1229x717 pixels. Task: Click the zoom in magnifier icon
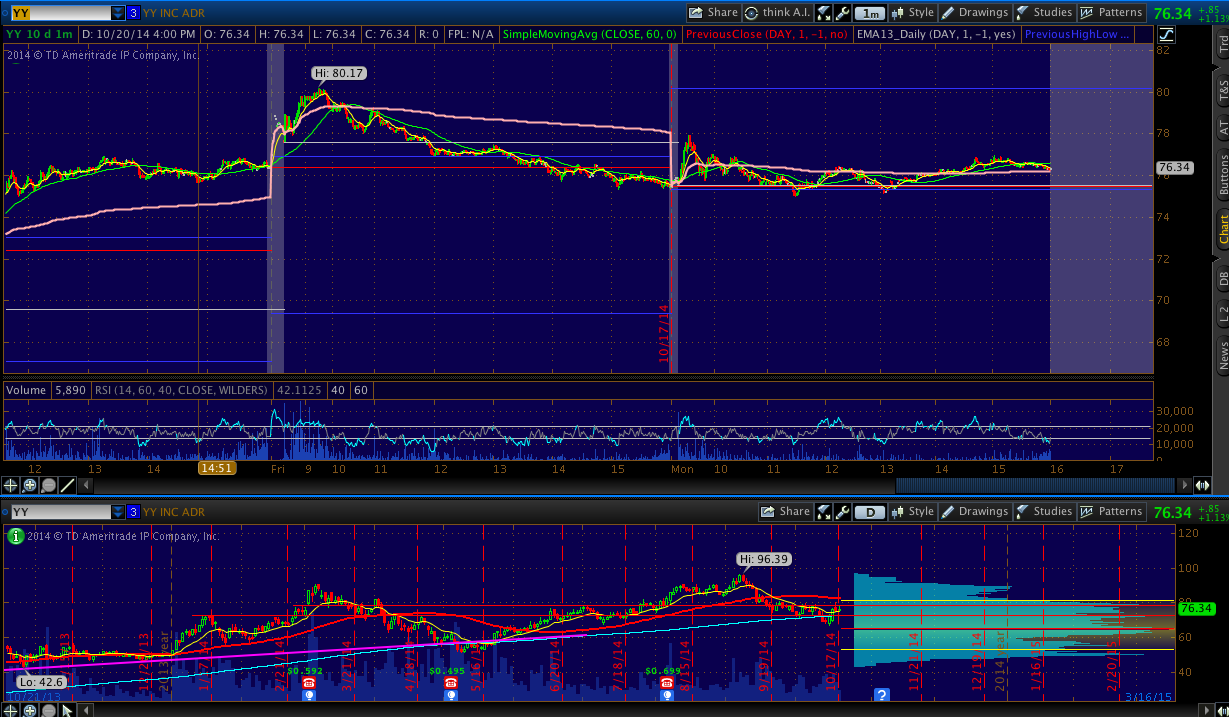tap(30, 486)
